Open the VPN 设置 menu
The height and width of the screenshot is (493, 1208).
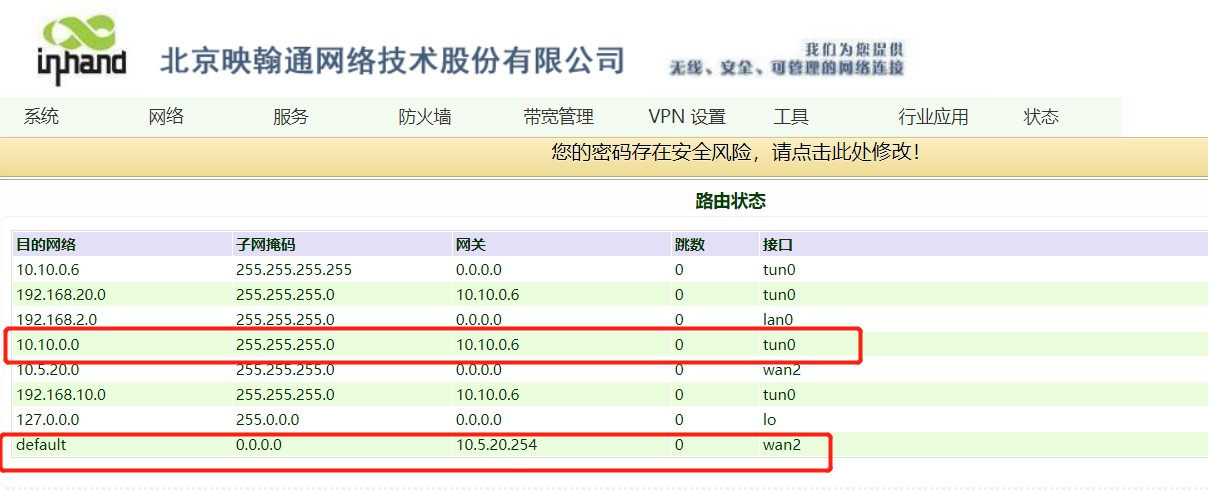click(687, 117)
